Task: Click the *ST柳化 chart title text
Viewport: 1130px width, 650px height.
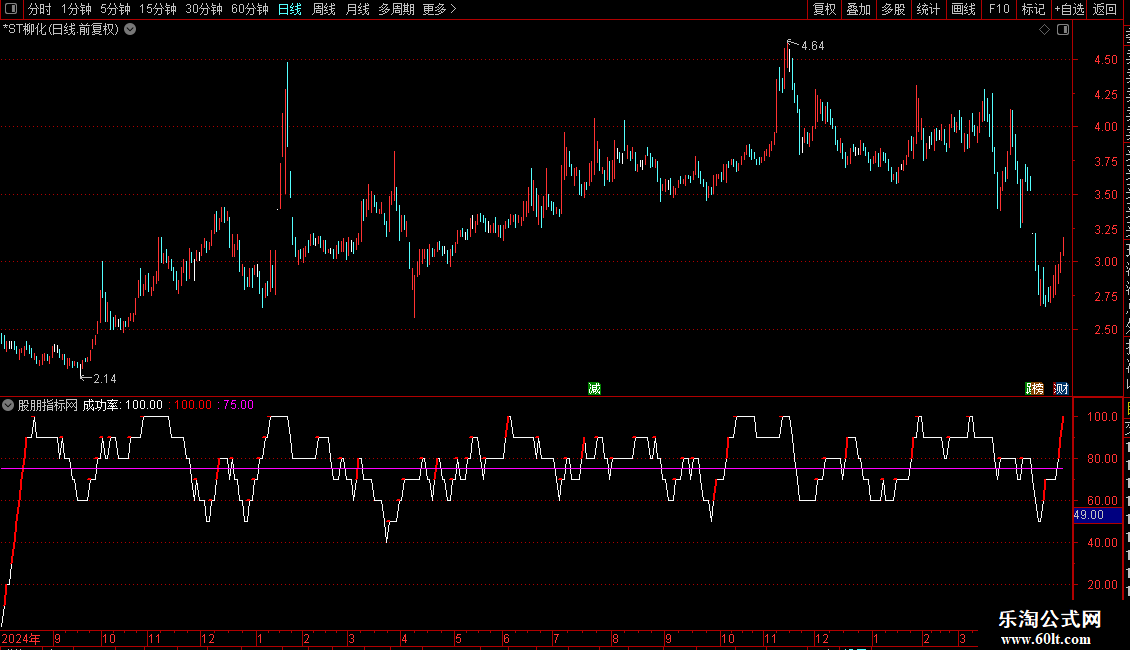Action: click(x=61, y=30)
